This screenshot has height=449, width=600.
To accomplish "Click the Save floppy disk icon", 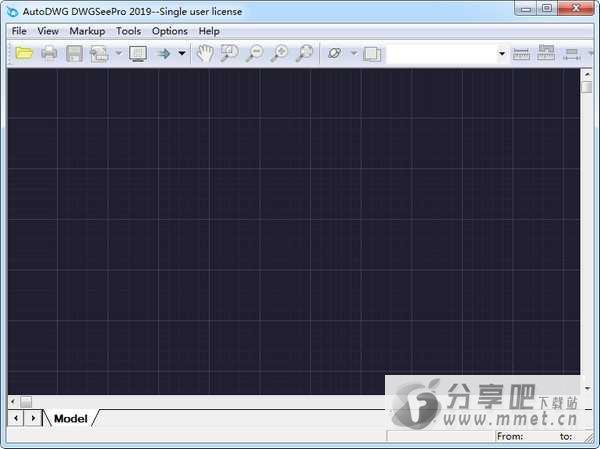I will (74, 54).
